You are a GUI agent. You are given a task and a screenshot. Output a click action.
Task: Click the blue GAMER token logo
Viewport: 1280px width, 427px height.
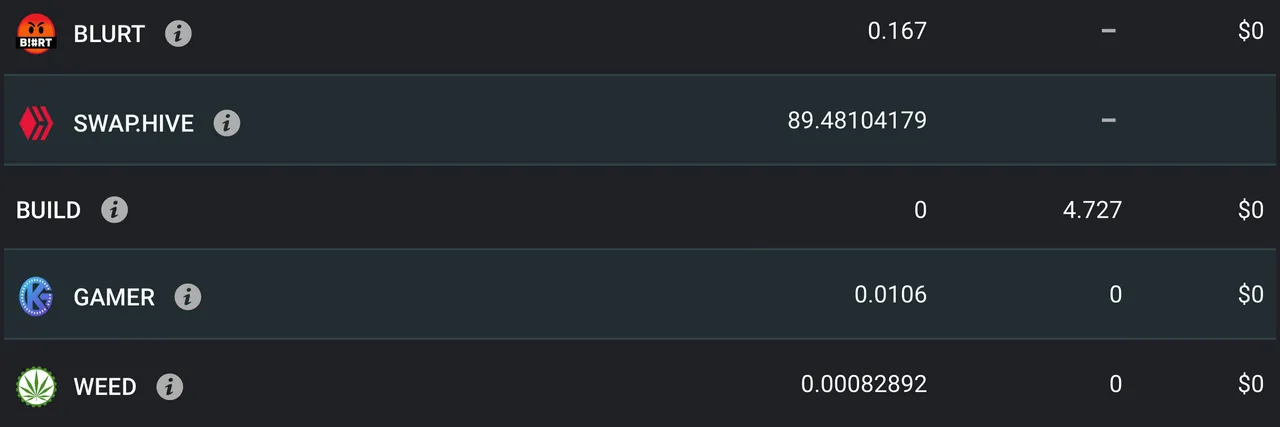click(x=37, y=297)
